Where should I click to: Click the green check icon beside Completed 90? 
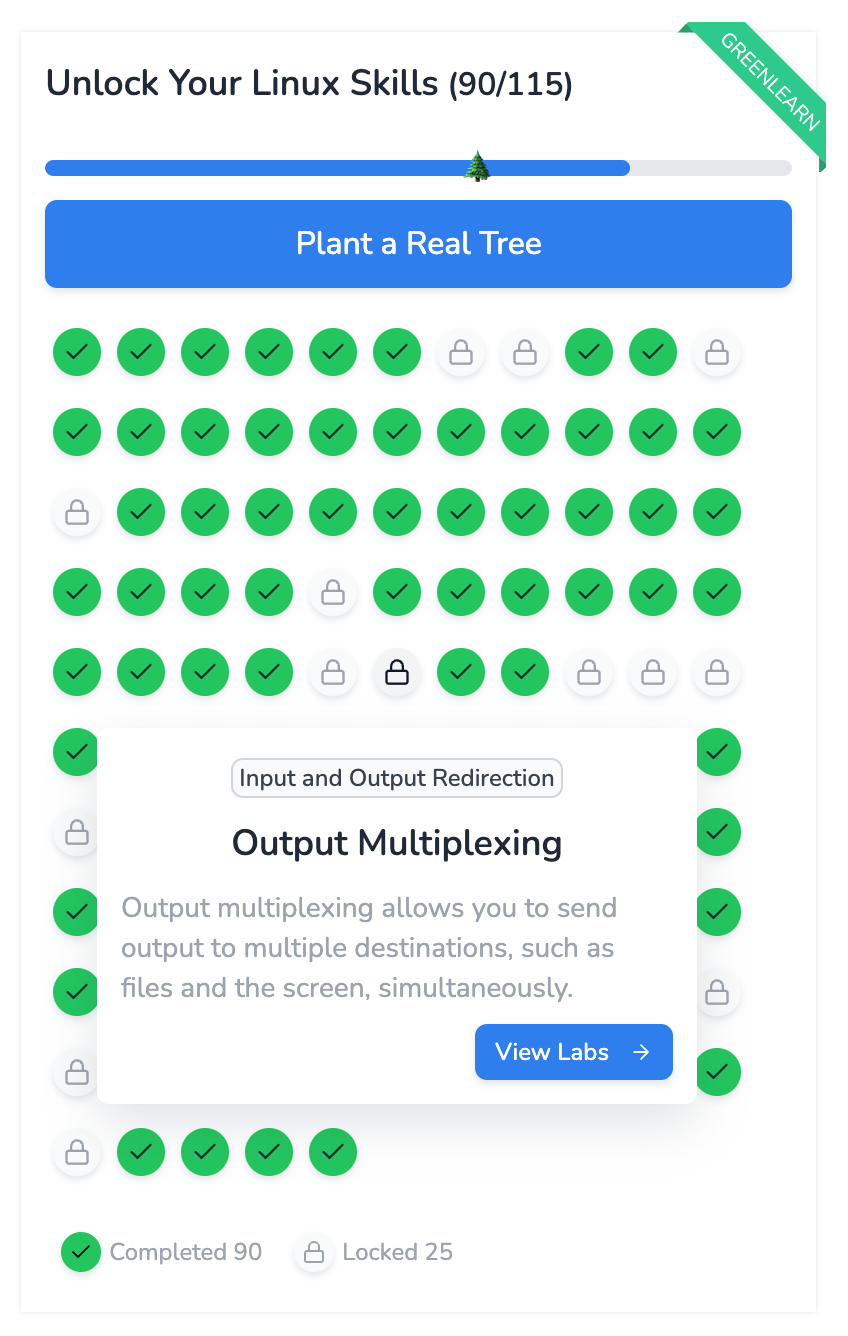[81, 1252]
